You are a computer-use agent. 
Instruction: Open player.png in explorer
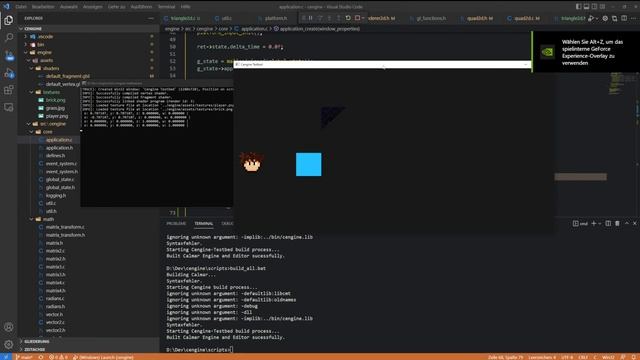[x=57, y=116]
